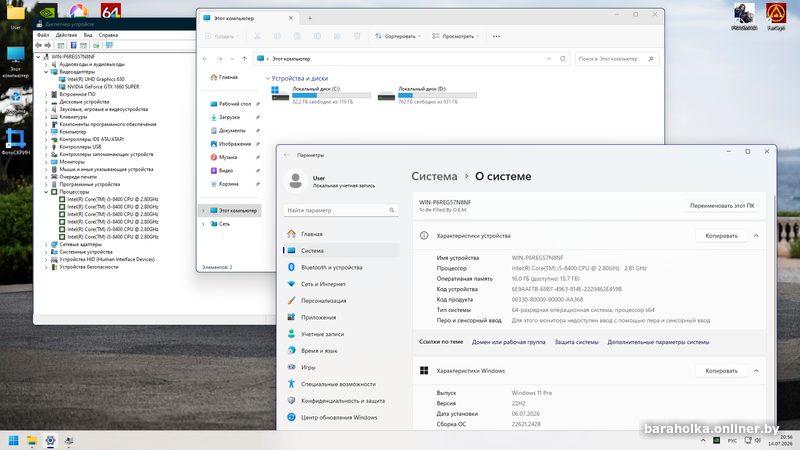Image resolution: width=800 pixels, height=450 pixels.
Task: Expand Дисковые устройства node
Action: 46,102
